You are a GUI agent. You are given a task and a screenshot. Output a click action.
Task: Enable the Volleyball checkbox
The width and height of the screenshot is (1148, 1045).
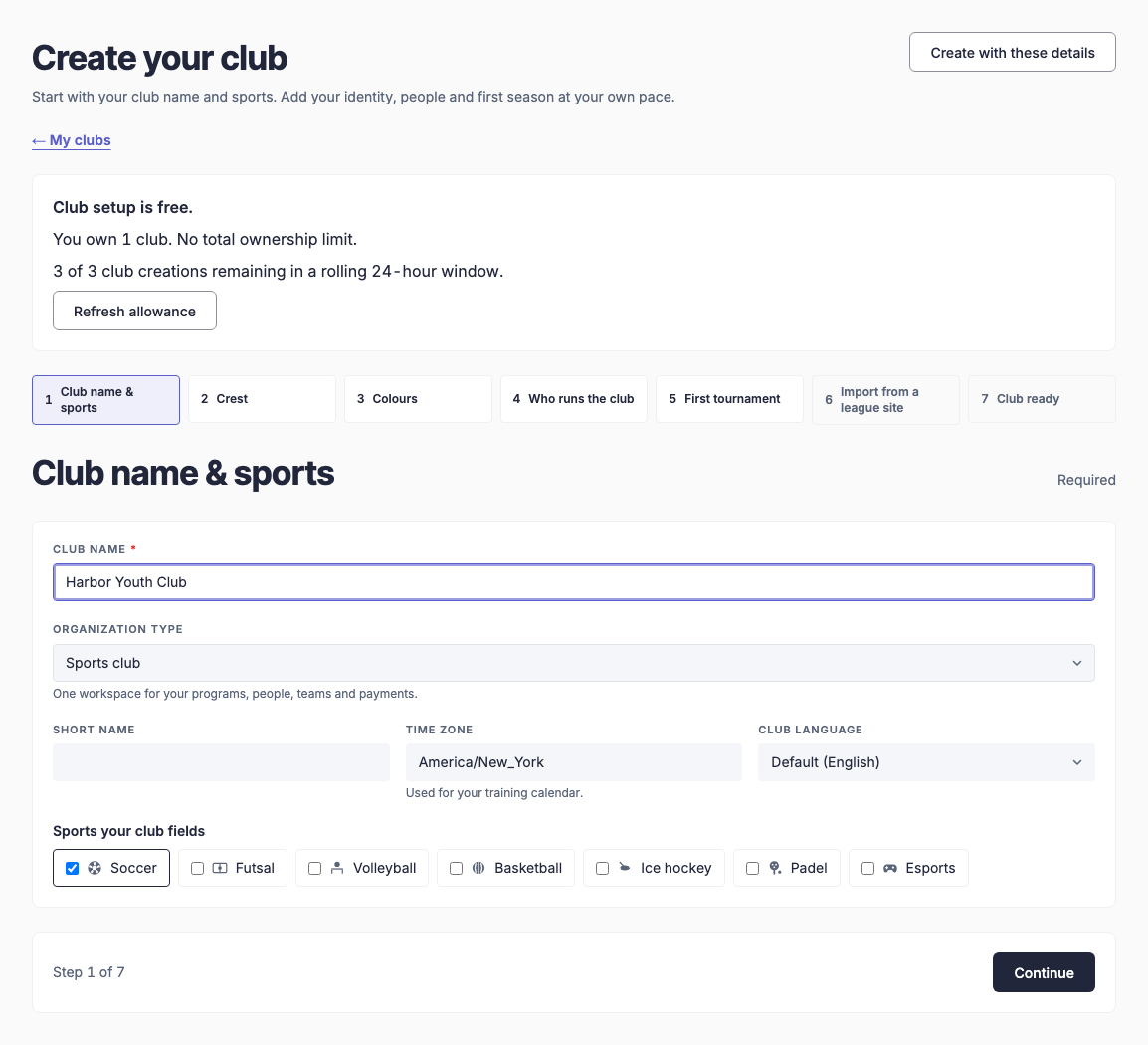click(314, 868)
